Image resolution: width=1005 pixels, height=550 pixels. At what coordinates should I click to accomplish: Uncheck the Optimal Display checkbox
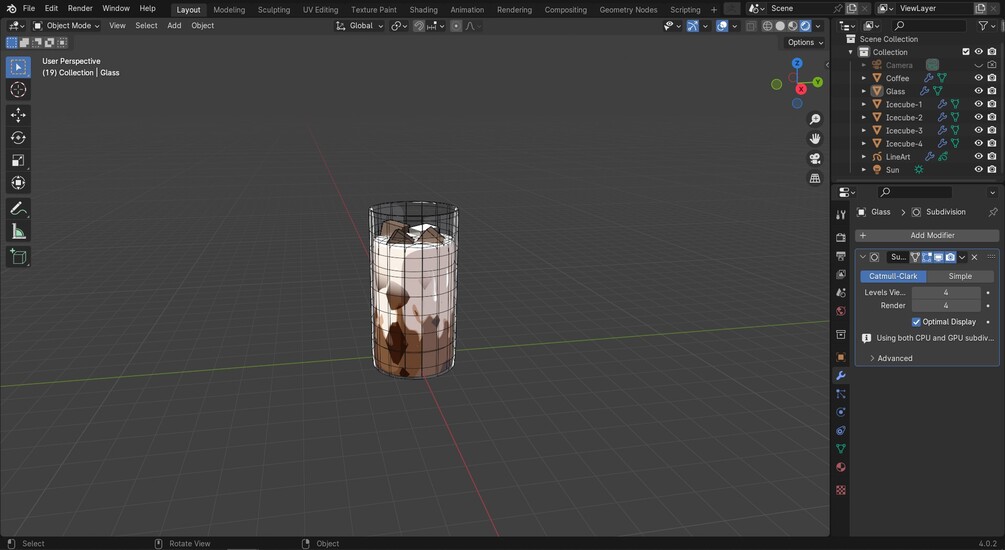[x=916, y=322]
